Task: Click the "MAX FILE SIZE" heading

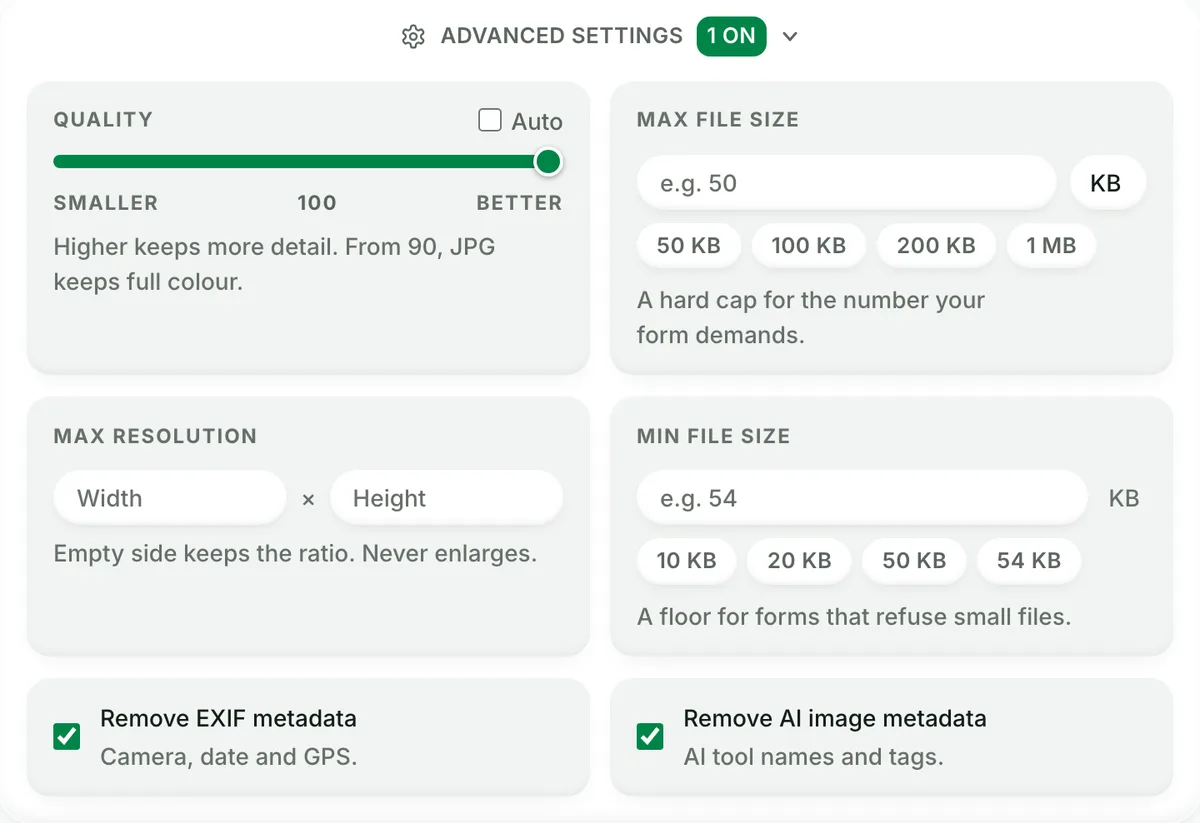Action: pyautogui.click(x=718, y=120)
